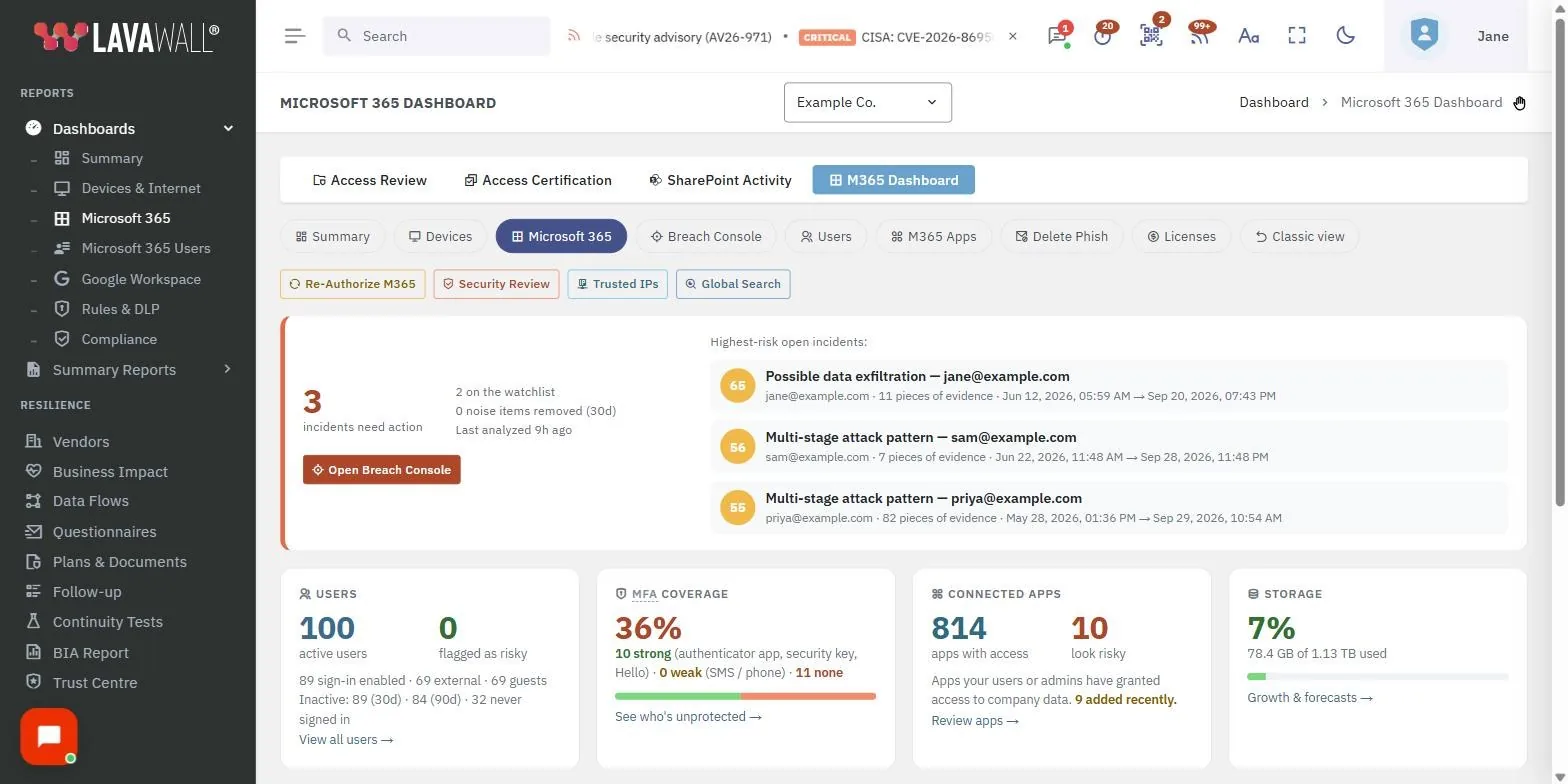This screenshot has width=1568, height=784.
Task: Follow See who's unprotected link
Action: coord(688,717)
